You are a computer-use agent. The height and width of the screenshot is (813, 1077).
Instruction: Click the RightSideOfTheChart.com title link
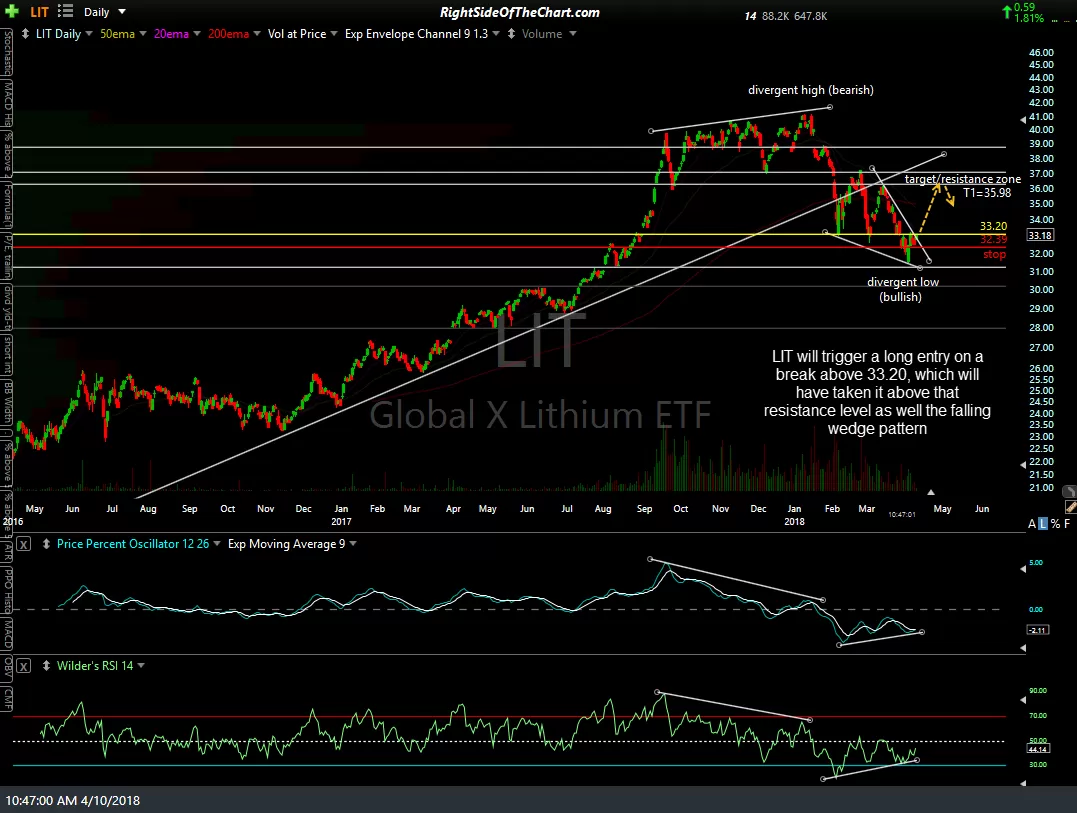pyautogui.click(x=520, y=12)
